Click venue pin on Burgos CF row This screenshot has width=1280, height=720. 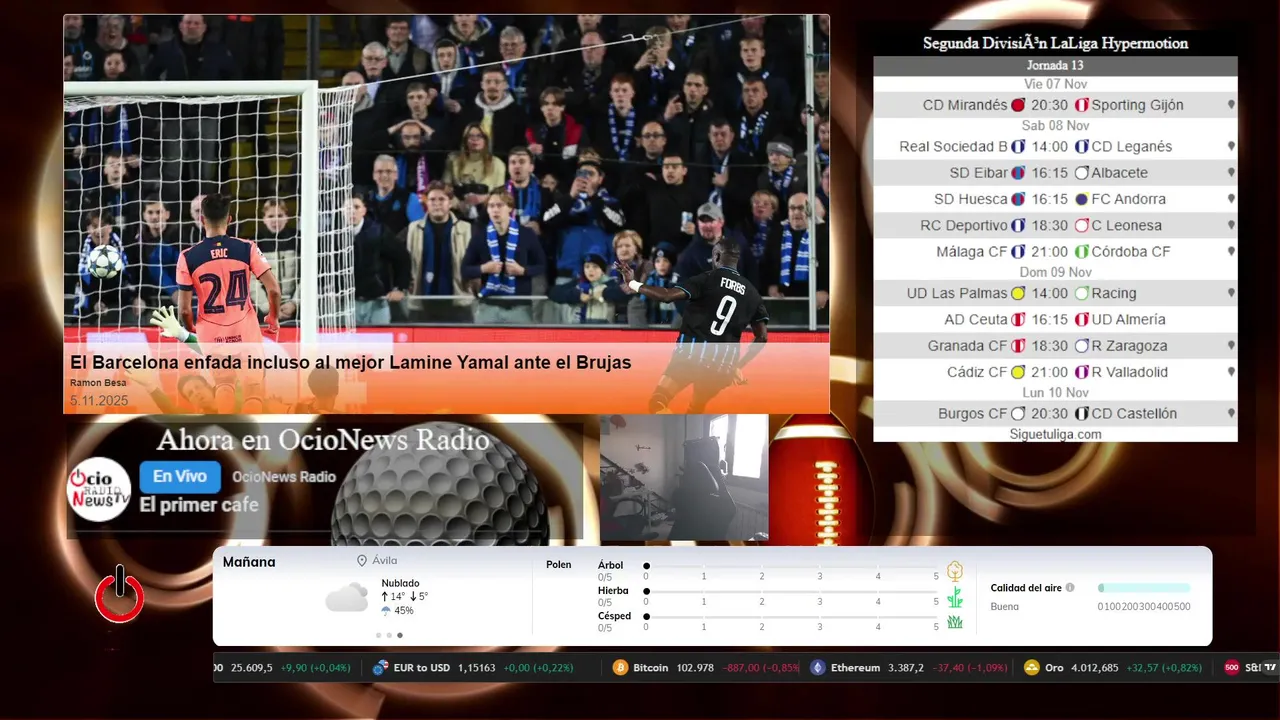1231,413
